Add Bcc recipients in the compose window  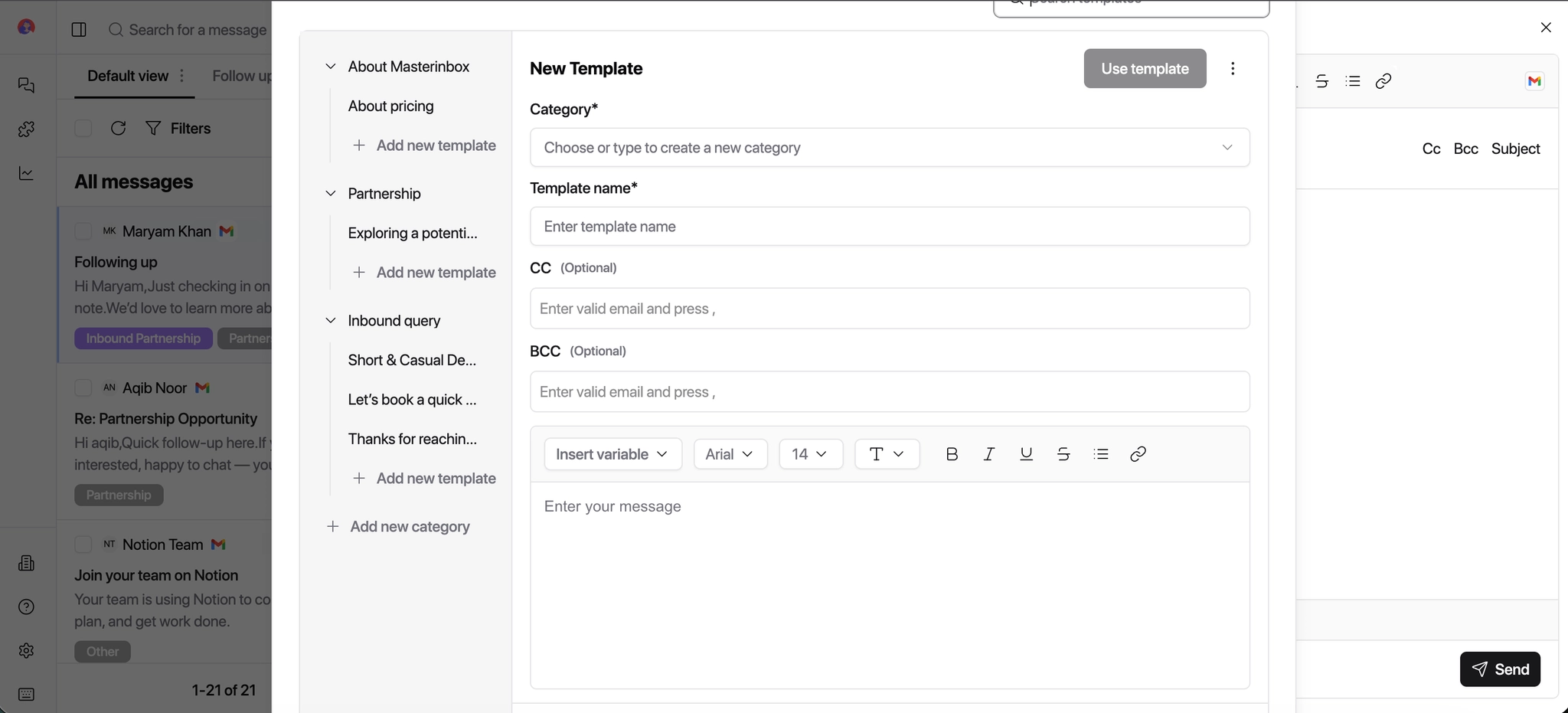[x=1465, y=149]
